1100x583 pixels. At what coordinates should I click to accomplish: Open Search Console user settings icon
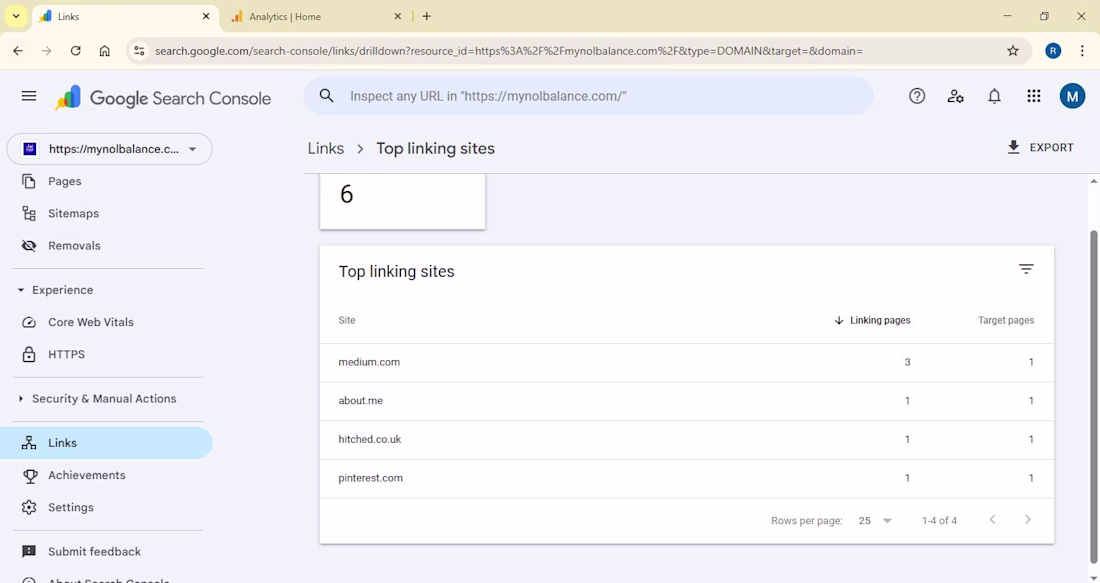956,96
